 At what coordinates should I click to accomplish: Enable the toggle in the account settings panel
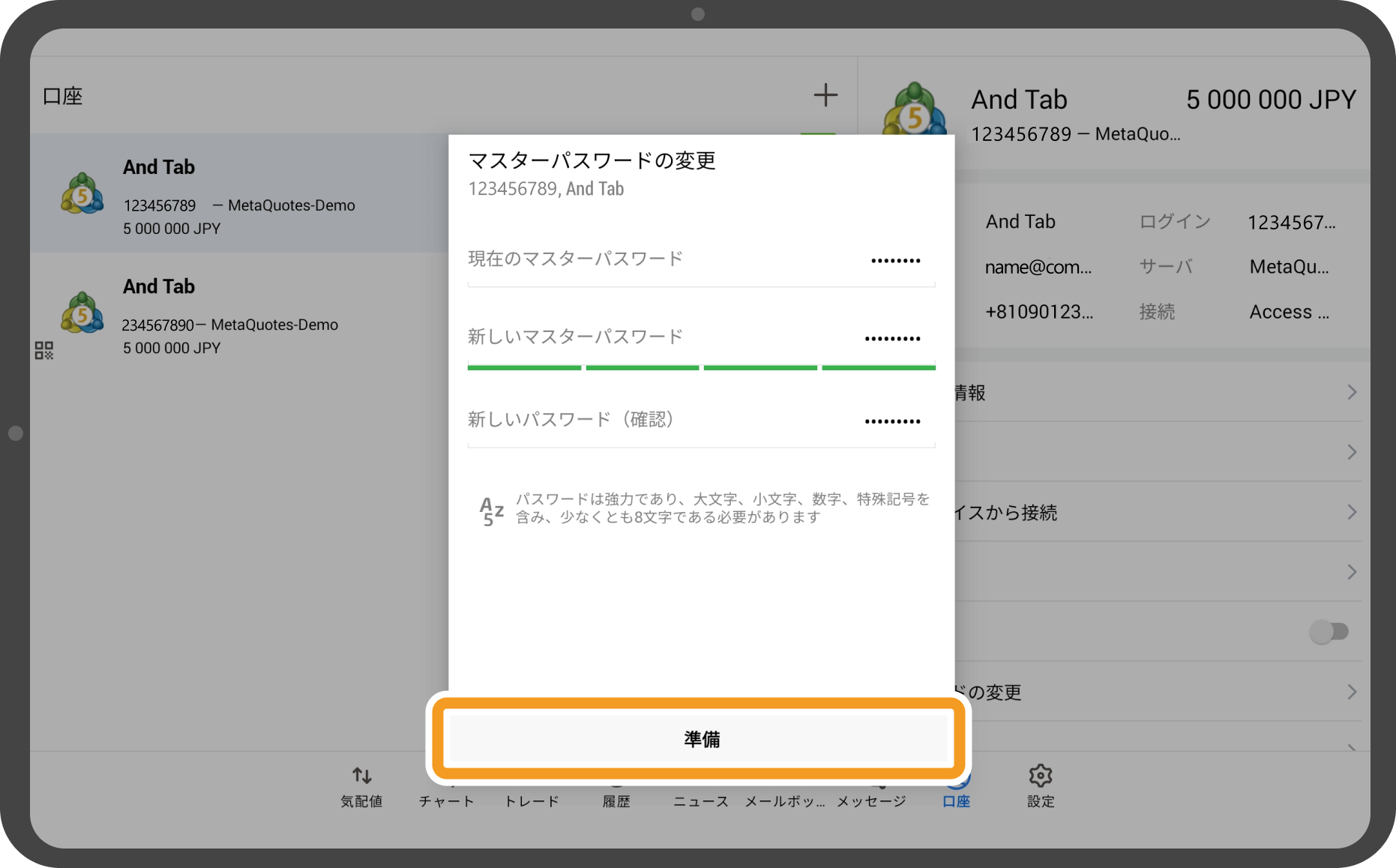point(1328,632)
